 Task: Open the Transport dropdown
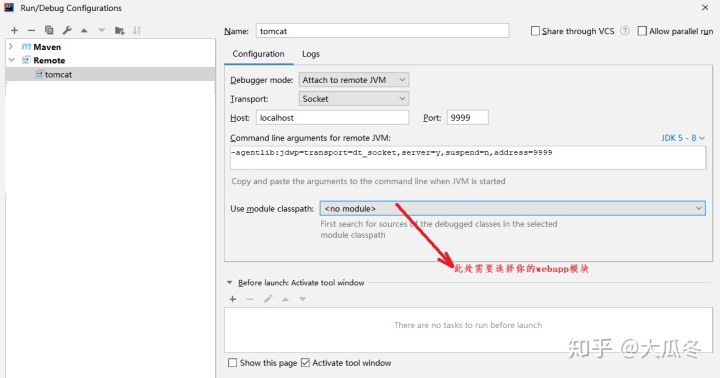coord(354,99)
